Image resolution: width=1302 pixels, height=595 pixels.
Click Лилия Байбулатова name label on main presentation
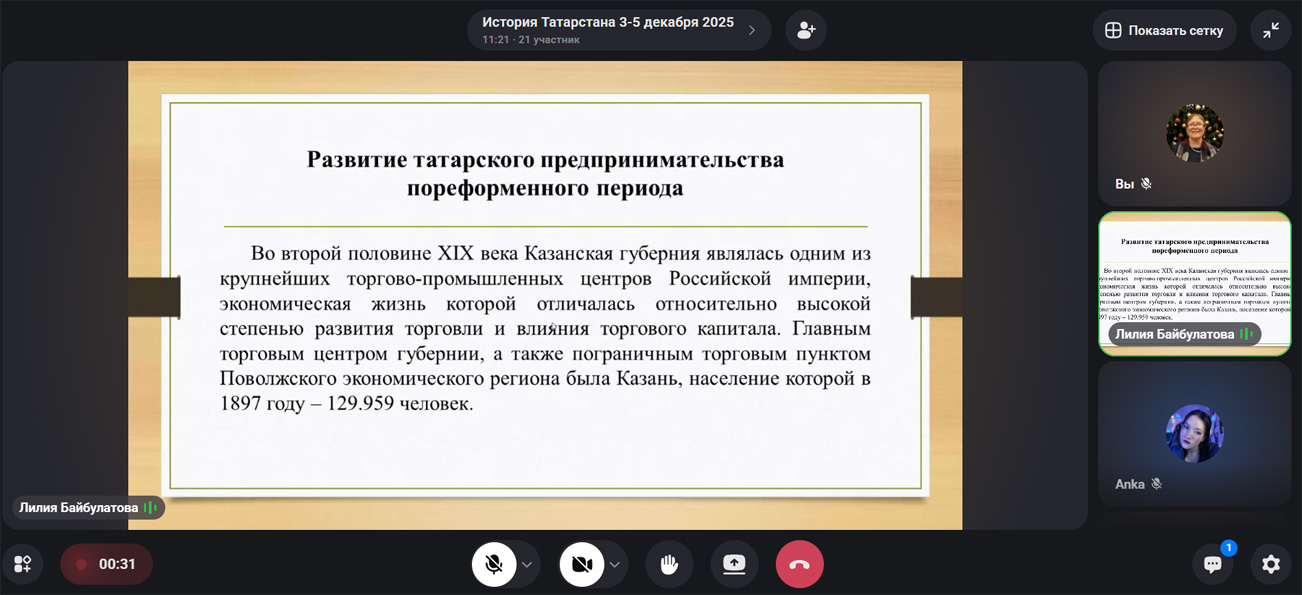coord(79,508)
